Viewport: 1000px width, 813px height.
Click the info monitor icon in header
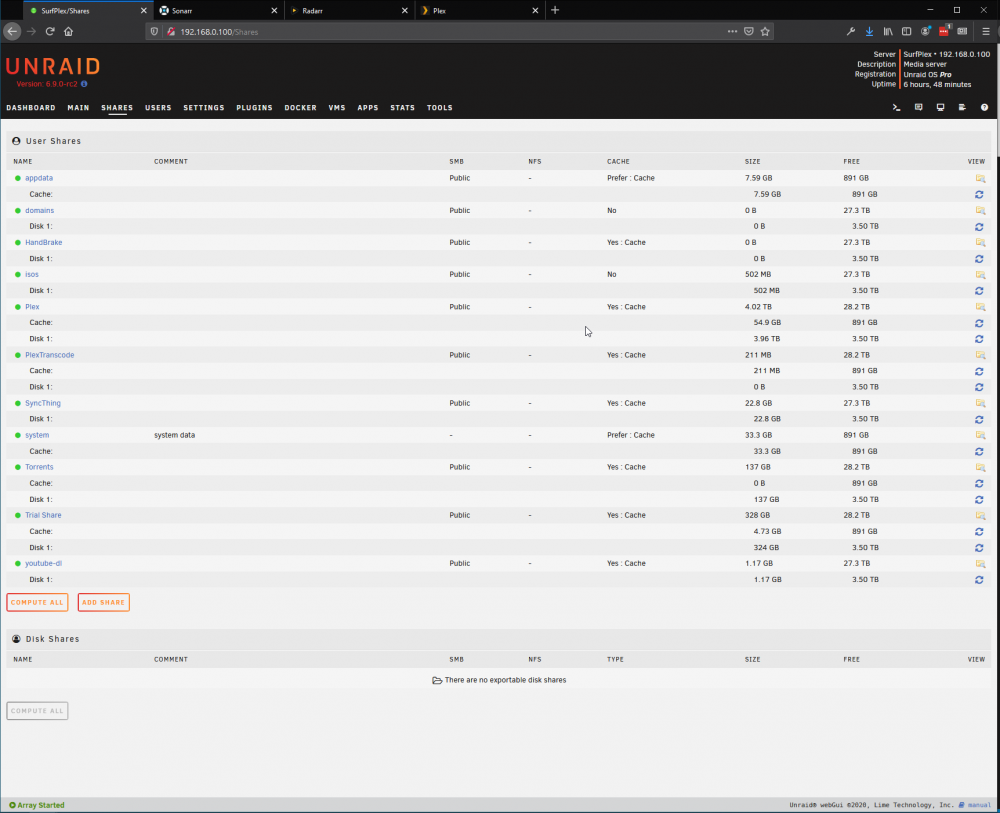[x=940, y=108]
